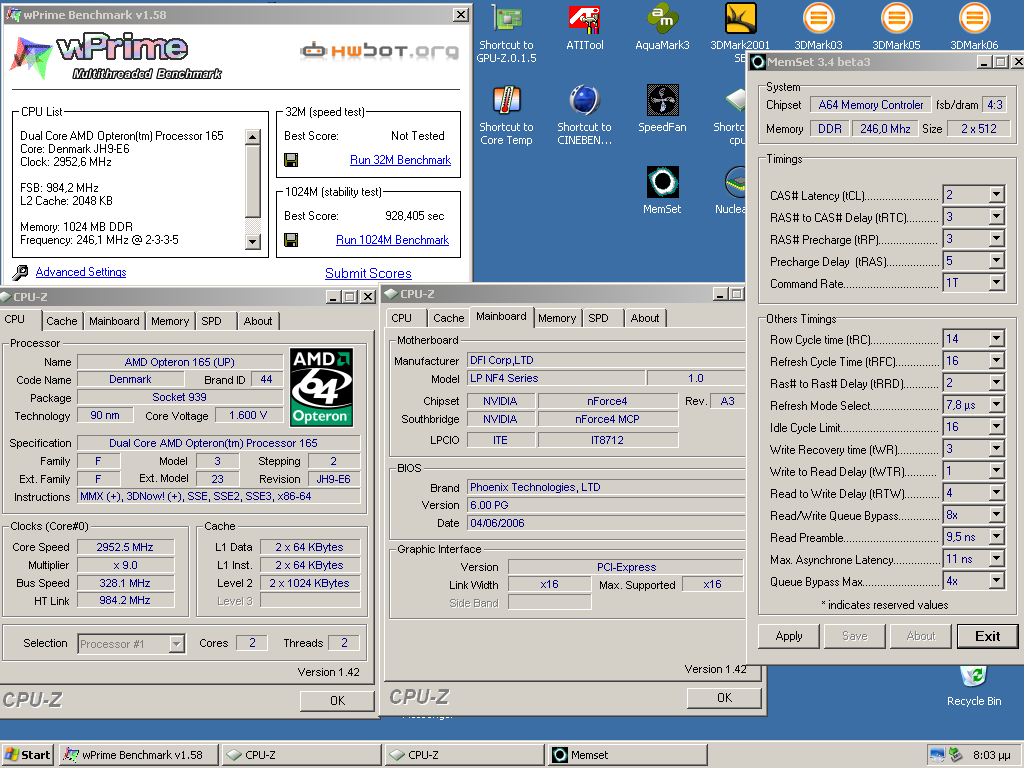Image resolution: width=1024 pixels, height=768 pixels.
Task: Click the AMD Opteron 64 logo
Action: [321, 387]
